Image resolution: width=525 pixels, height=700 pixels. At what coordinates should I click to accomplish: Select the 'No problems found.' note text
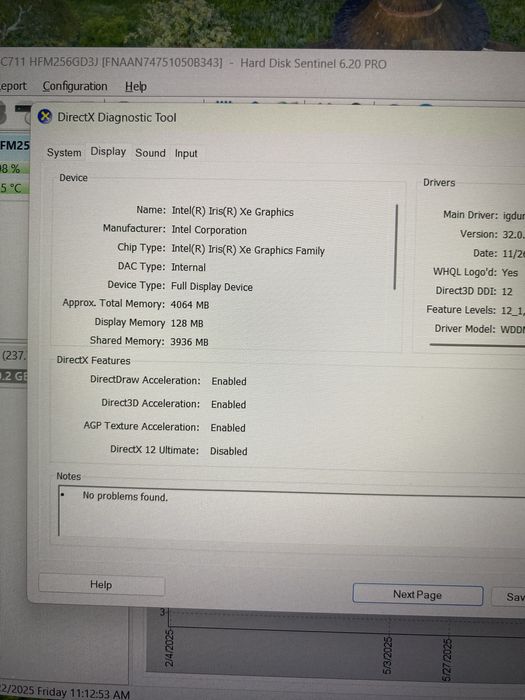coord(125,496)
